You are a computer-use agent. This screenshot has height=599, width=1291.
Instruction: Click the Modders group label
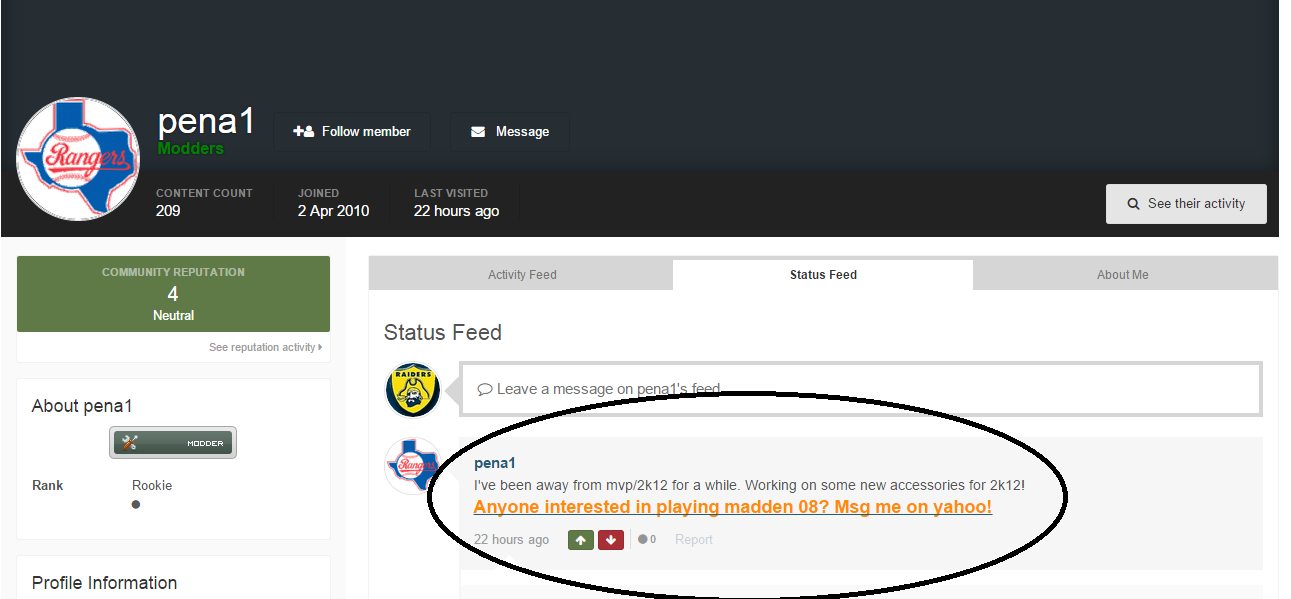pos(191,149)
